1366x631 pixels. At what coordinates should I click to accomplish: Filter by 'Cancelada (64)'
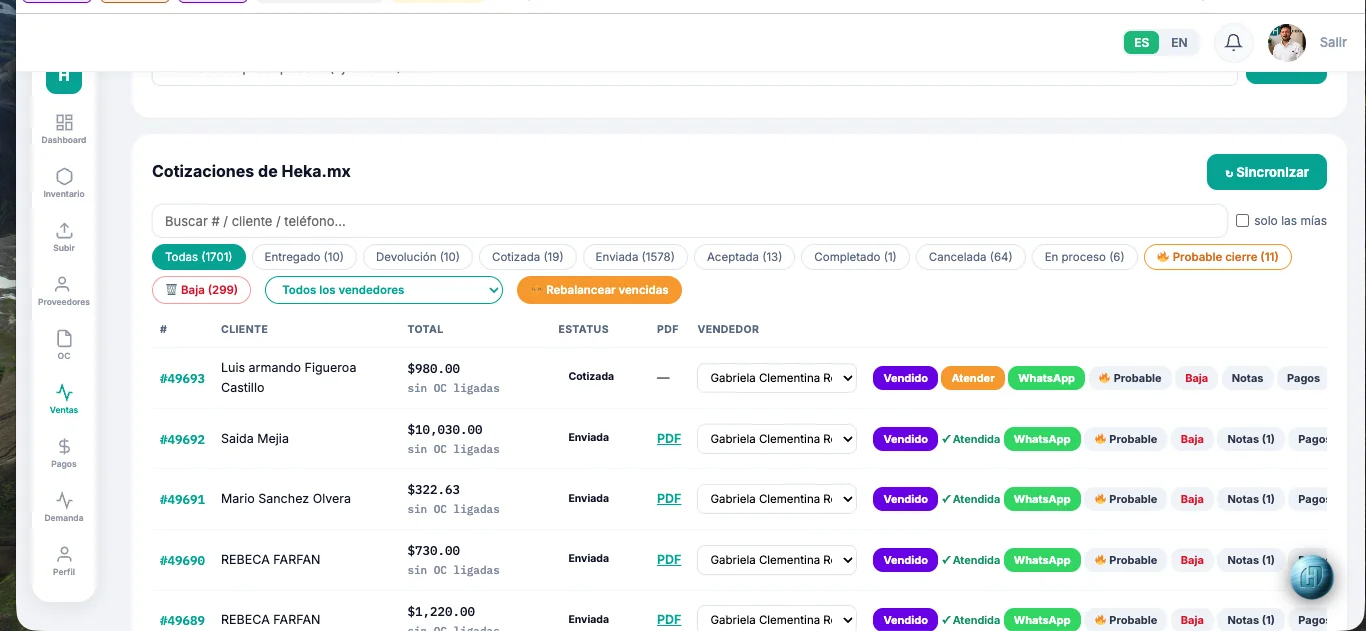click(970, 257)
